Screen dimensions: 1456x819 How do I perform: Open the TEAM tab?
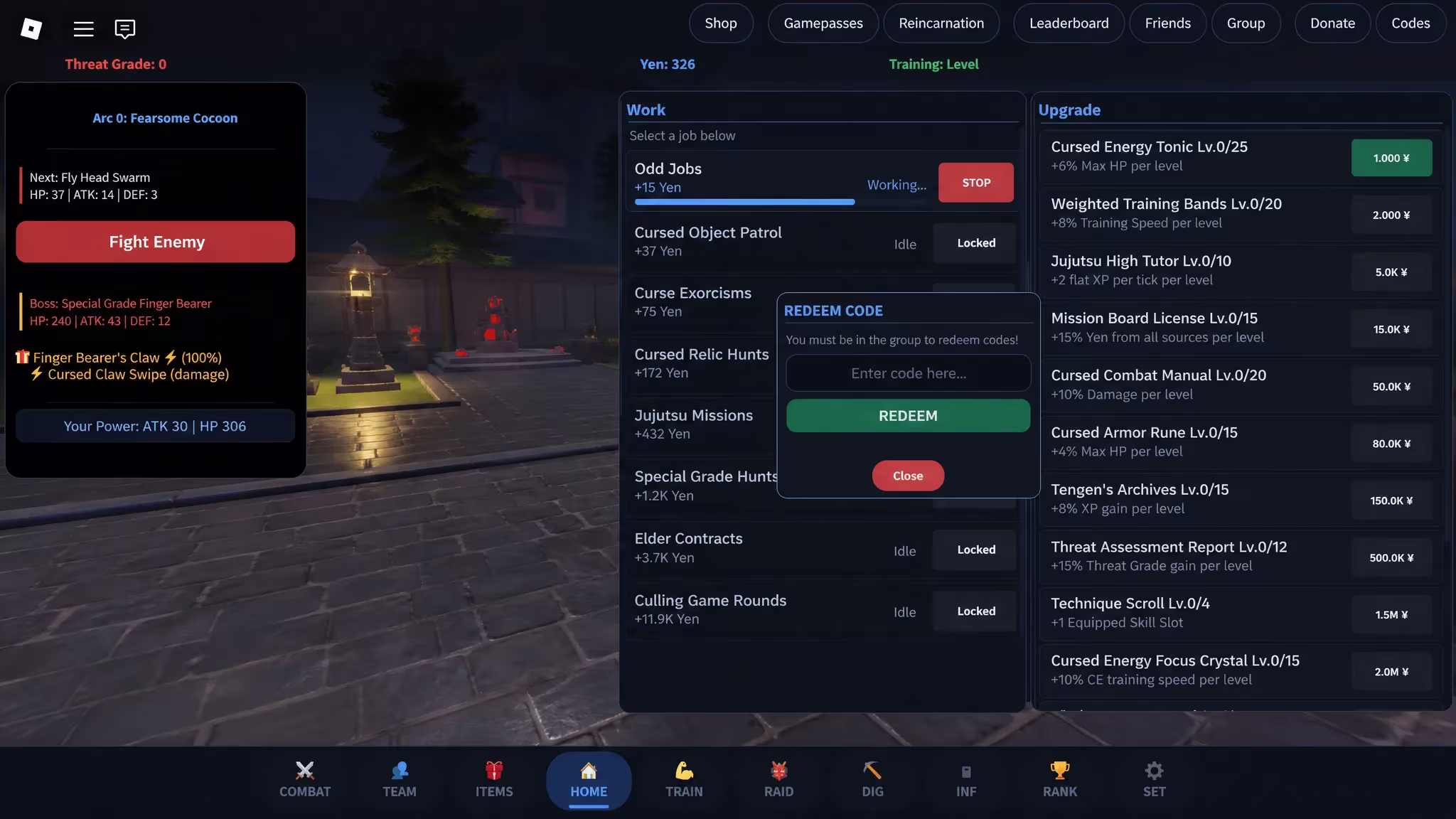pyautogui.click(x=400, y=780)
